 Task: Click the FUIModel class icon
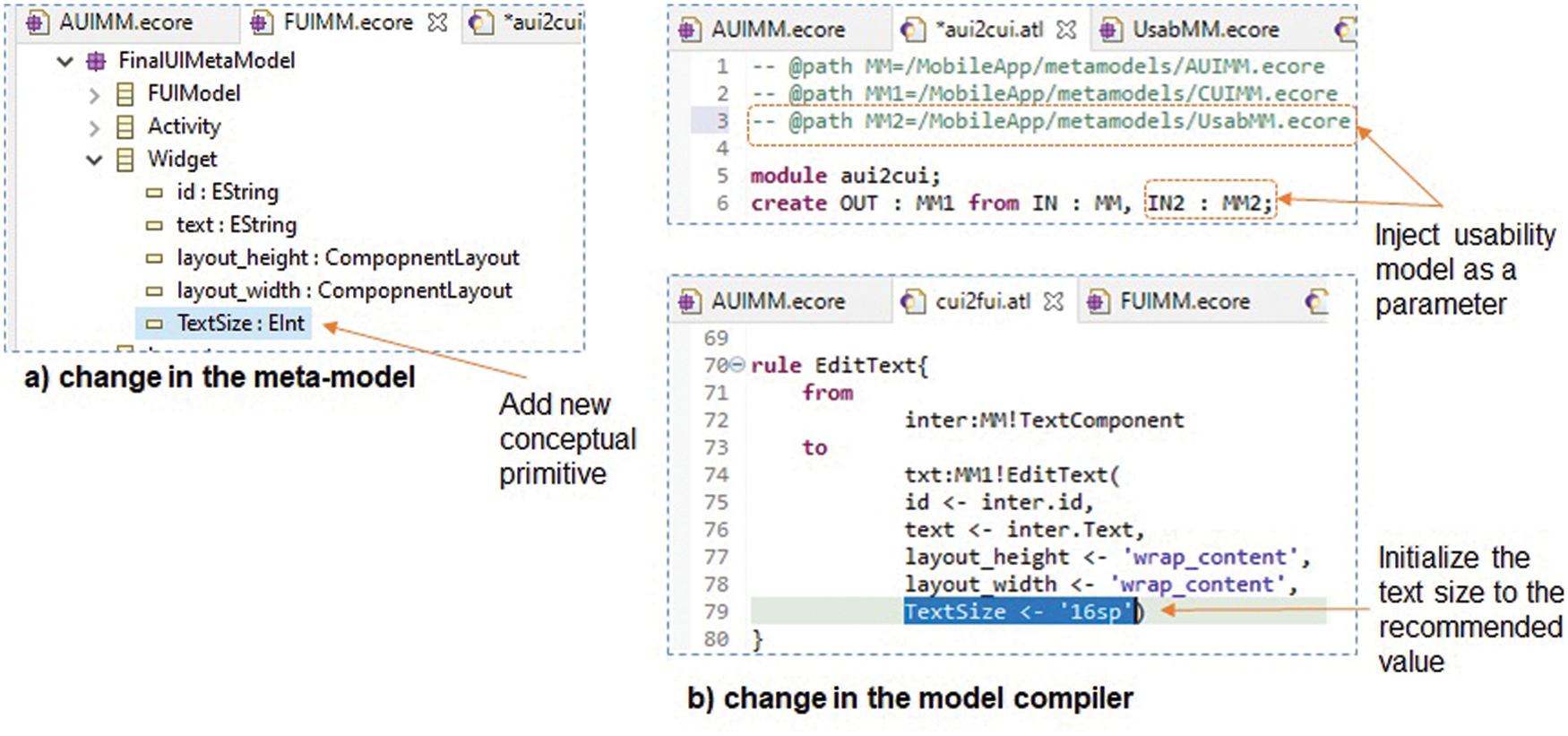coord(125,95)
